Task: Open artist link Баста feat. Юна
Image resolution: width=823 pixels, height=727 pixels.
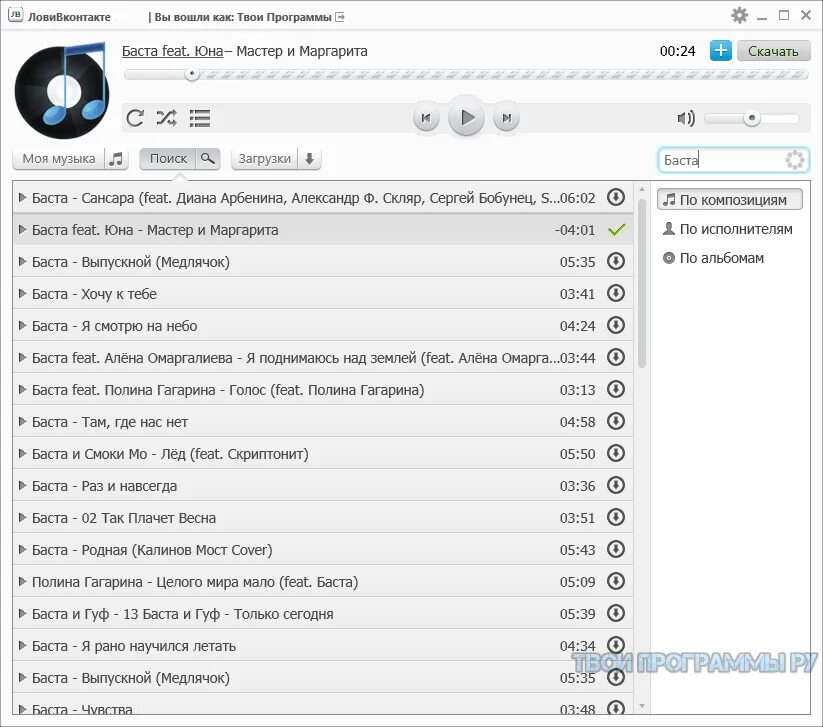Action: [172, 51]
